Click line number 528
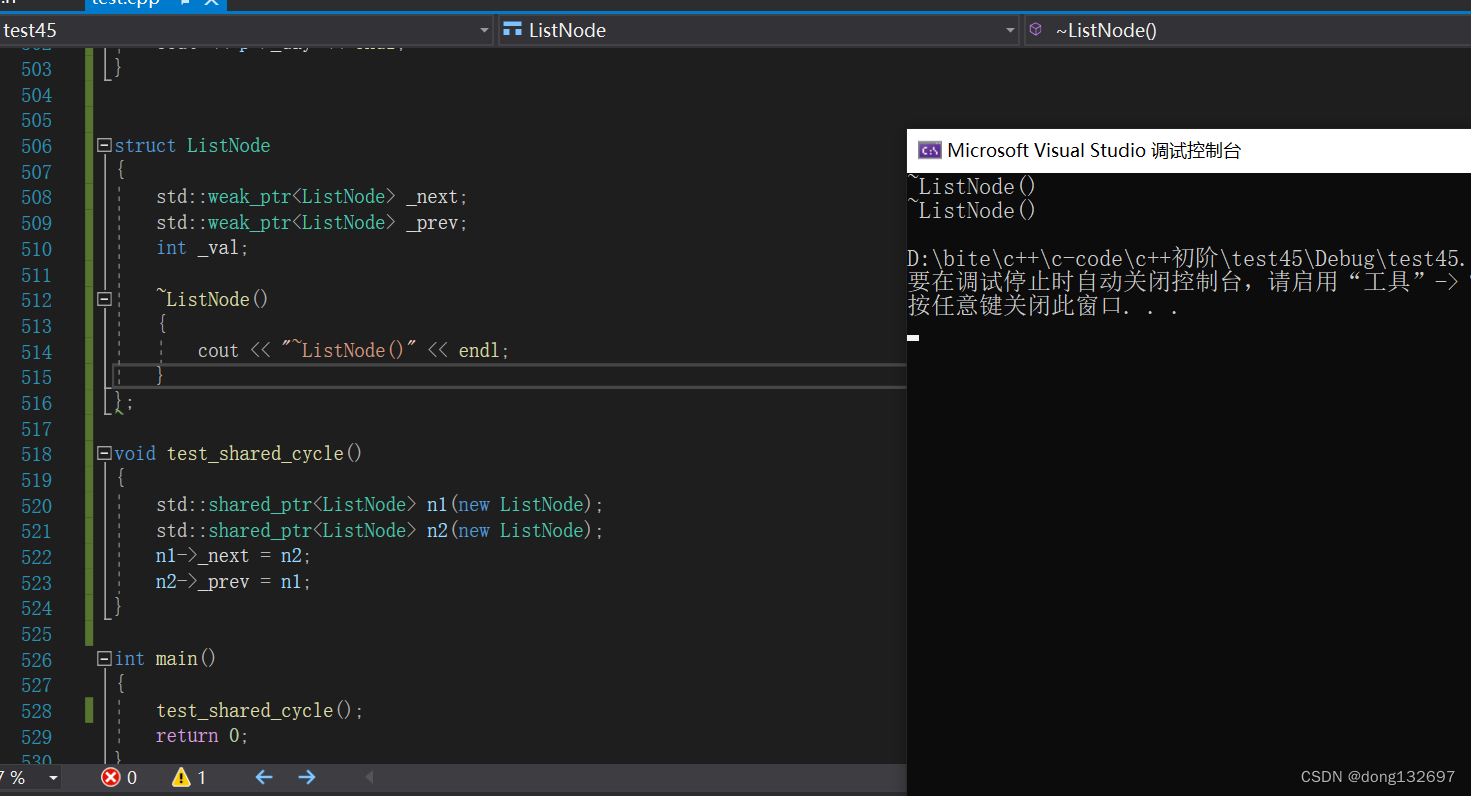 point(36,711)
